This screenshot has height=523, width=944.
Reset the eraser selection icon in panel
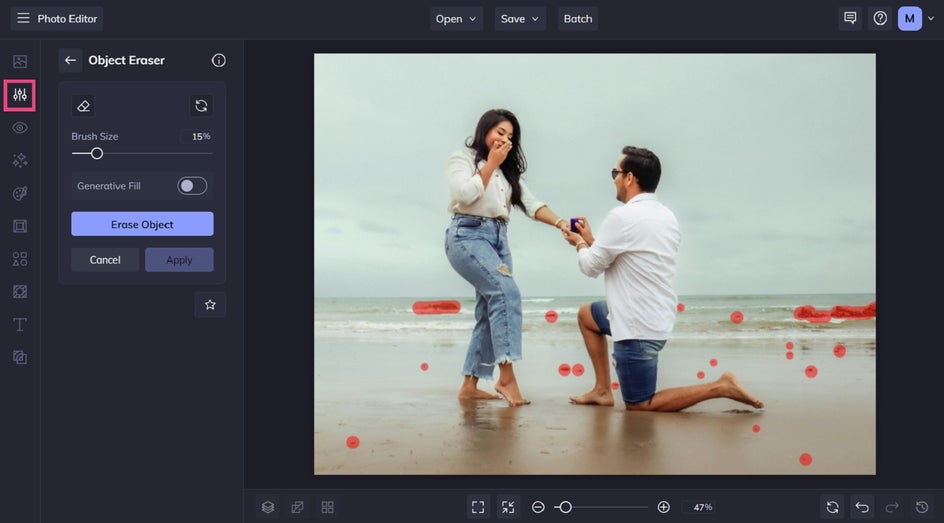click(201, 106)
